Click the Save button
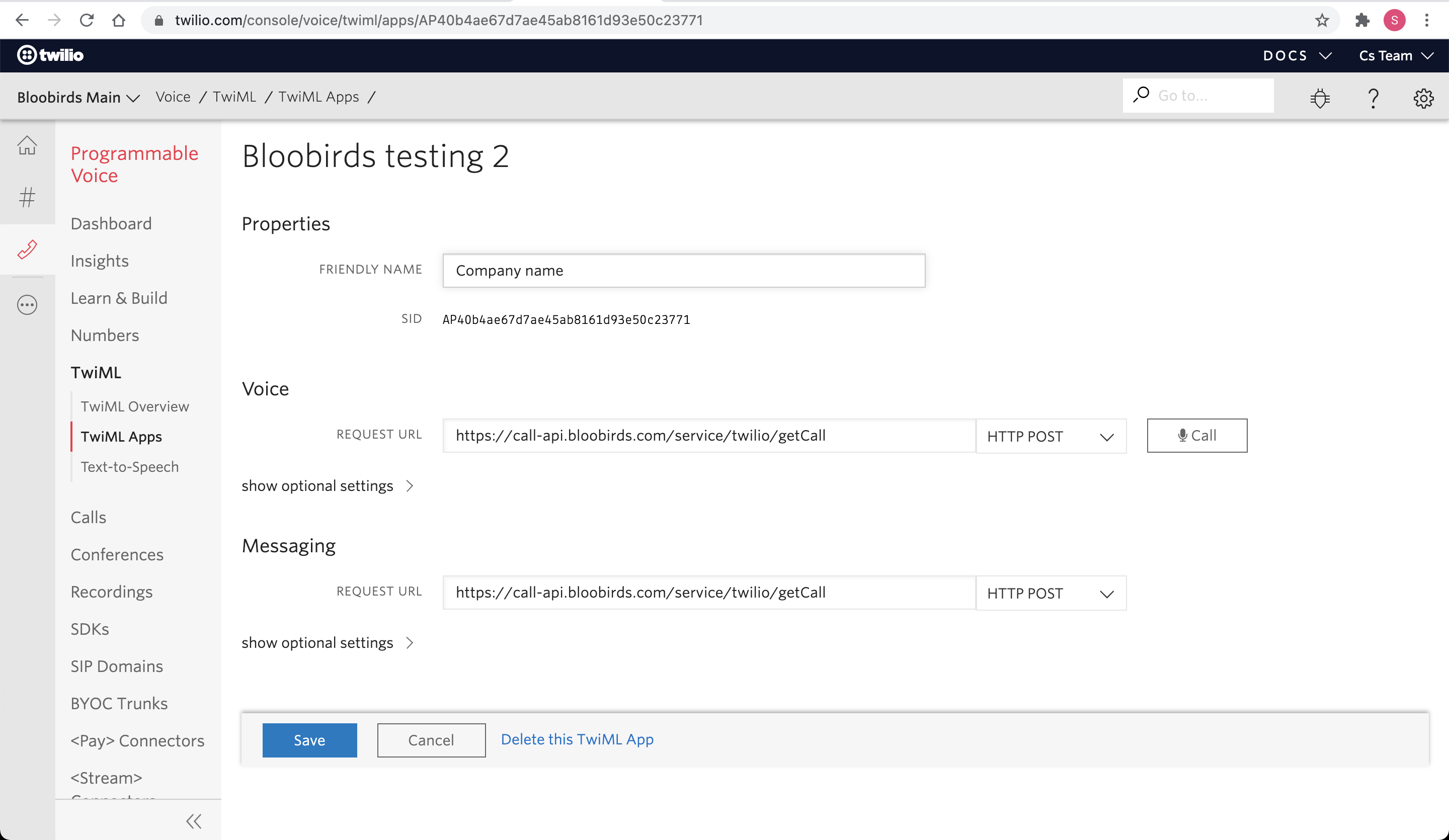 coord(309,740)
